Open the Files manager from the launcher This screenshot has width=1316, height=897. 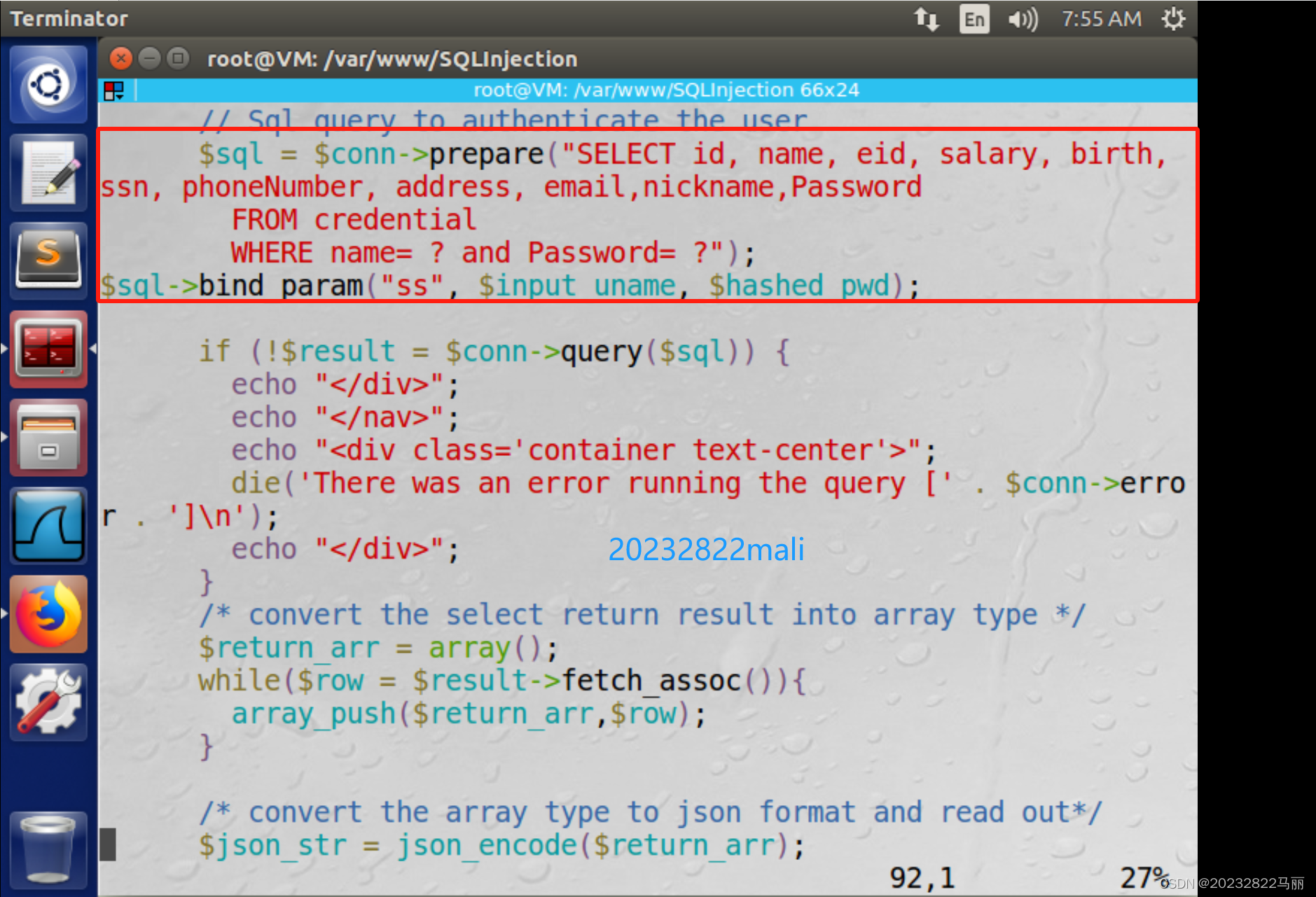point(48,437)
